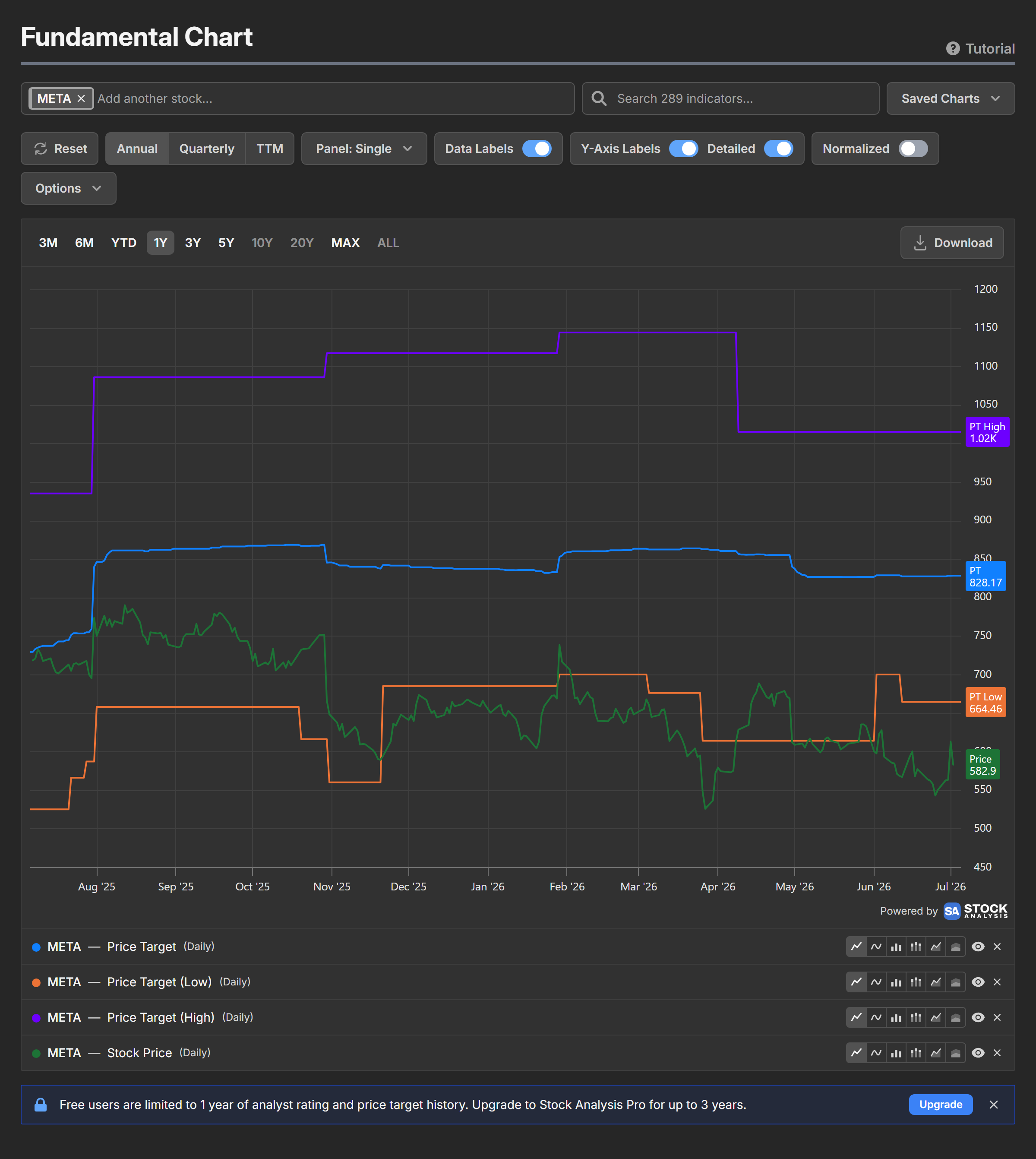Set Price Target (High) to stacked bar chart
The image size is (1036, 1159).
[x=916, y=1017]
